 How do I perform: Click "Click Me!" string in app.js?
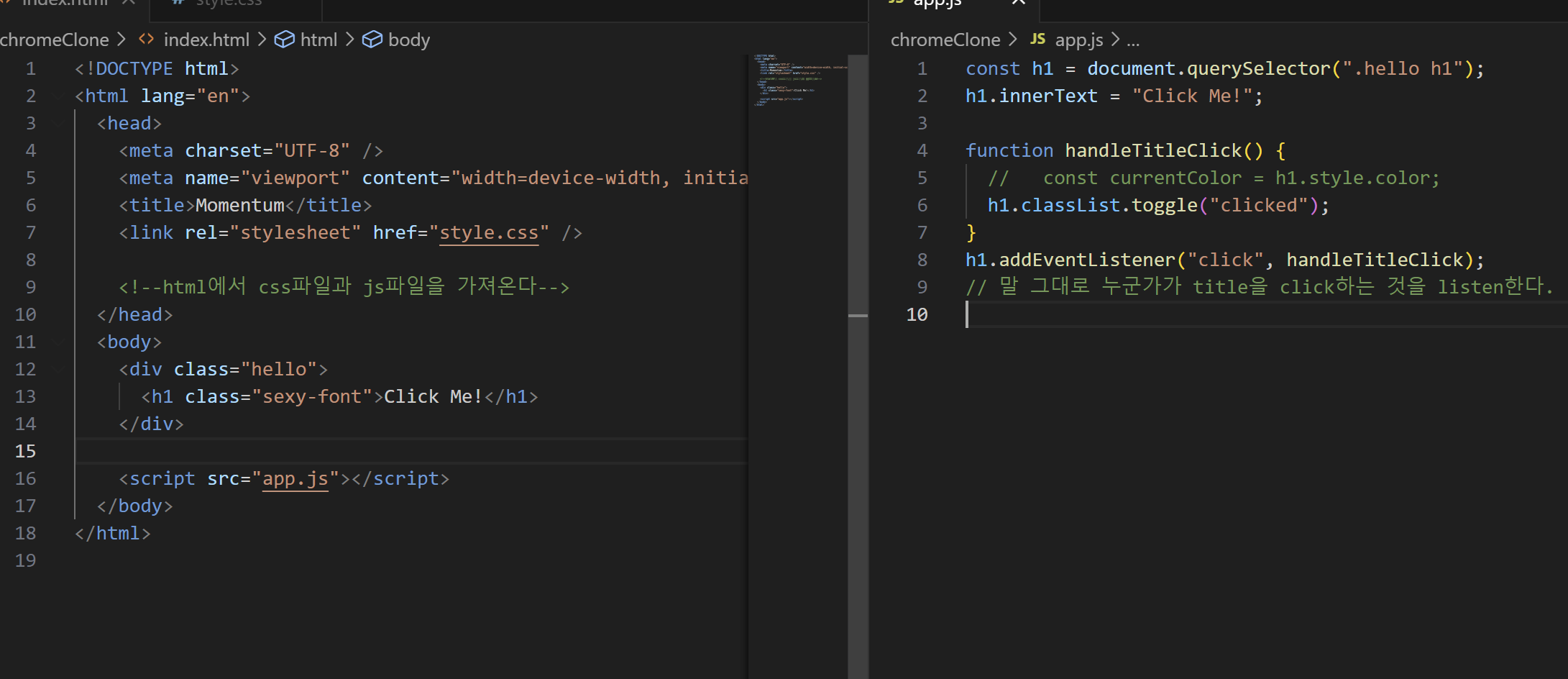[x=1192, y=96]
